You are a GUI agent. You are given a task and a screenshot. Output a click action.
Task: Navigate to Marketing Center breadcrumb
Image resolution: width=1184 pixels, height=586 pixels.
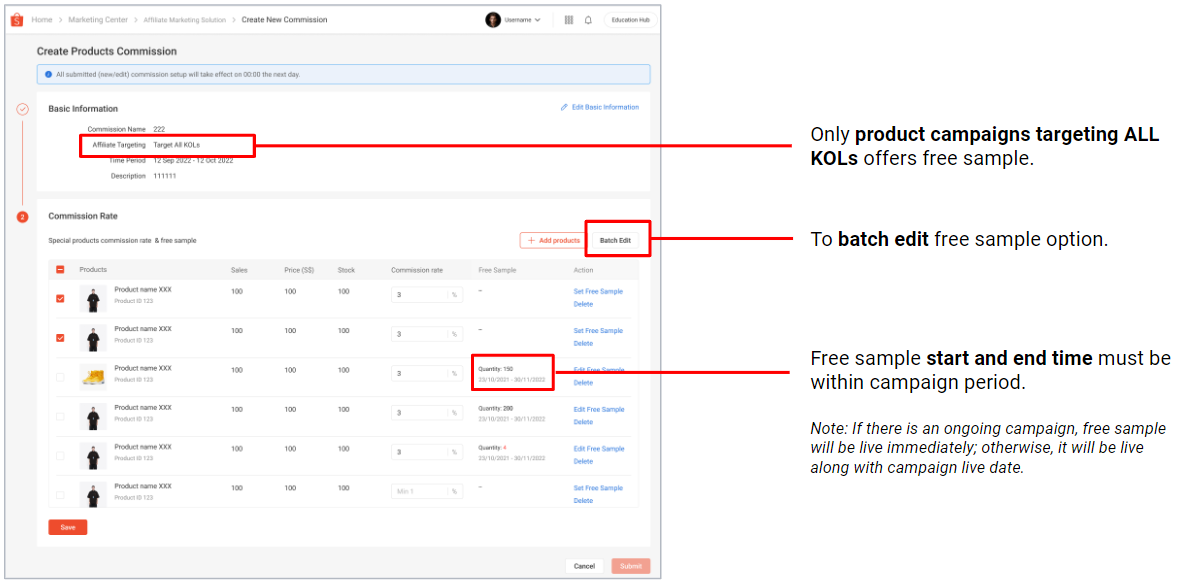pos(97,19)
